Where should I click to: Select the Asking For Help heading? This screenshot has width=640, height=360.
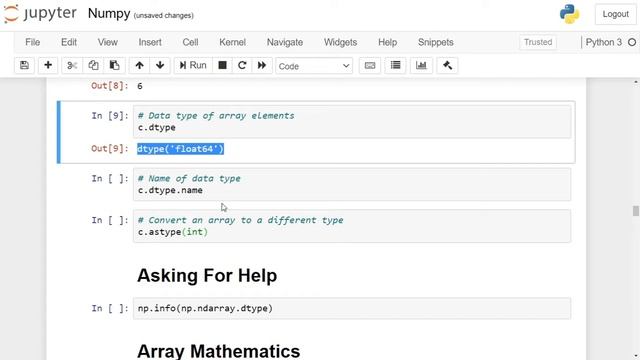[207, 276]
